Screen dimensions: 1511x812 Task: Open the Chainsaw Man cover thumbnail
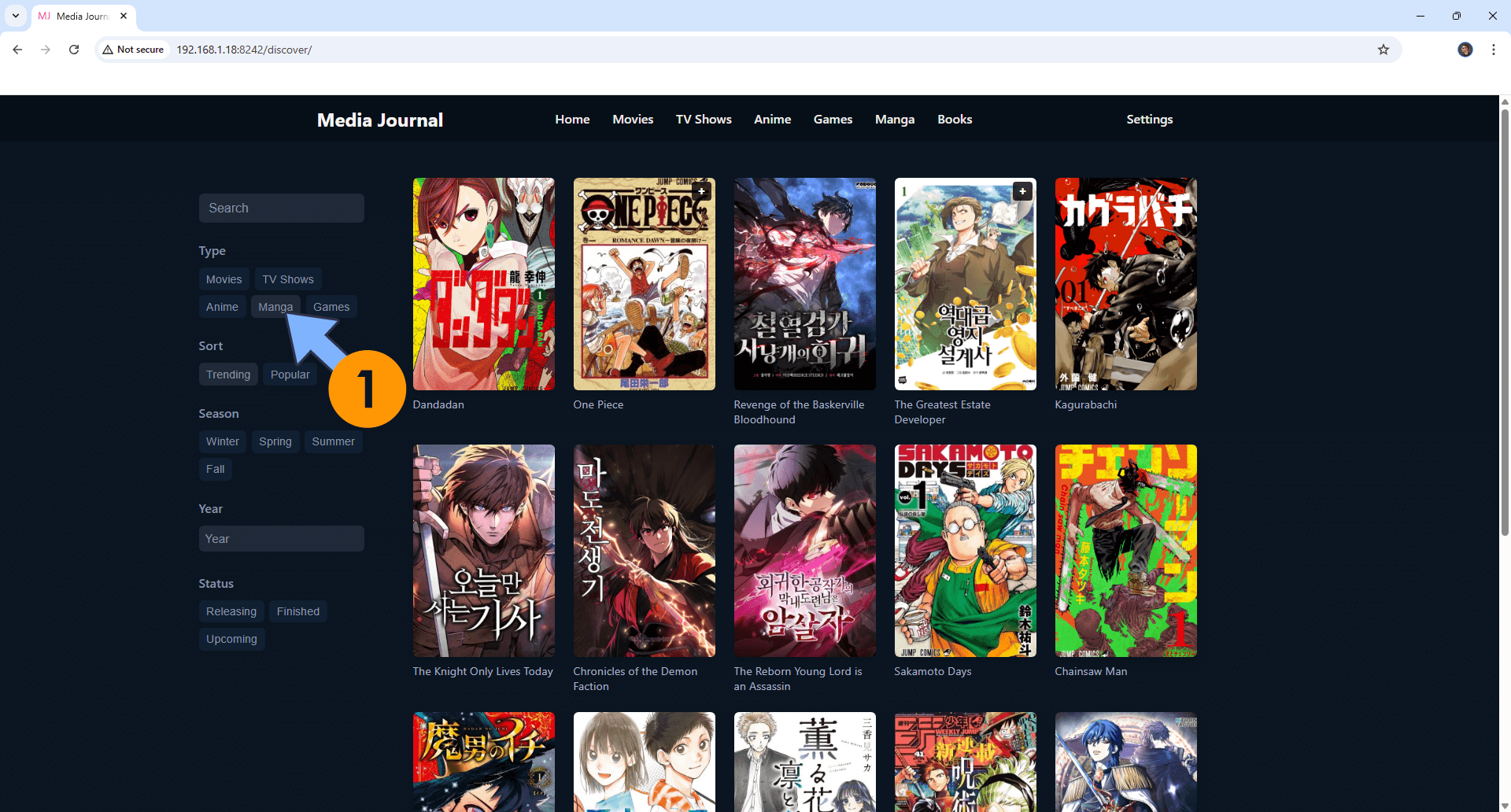tap(1125, 551)
